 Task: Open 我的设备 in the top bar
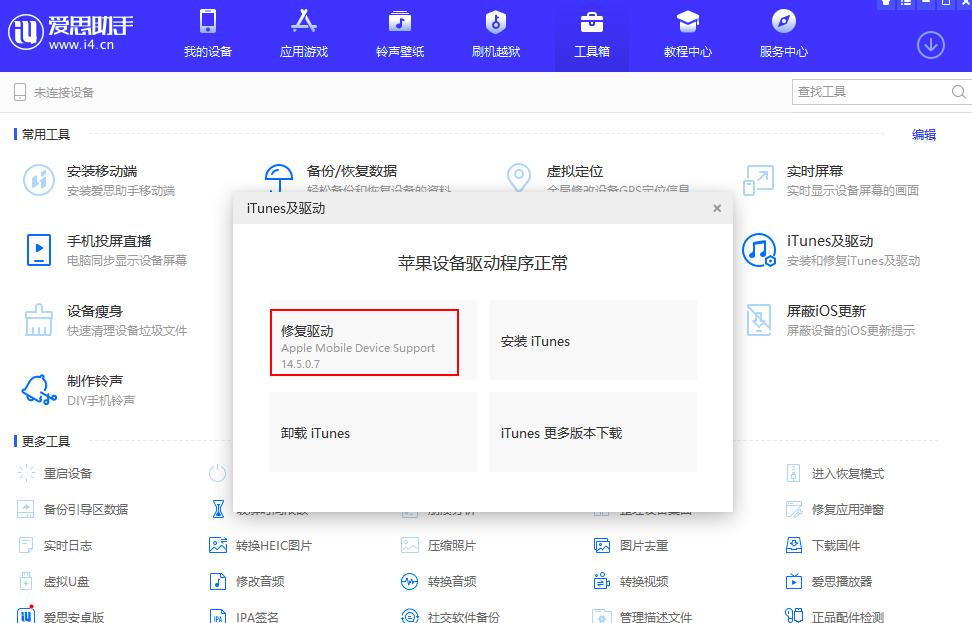pyautogui.click(x=208, y=34)
